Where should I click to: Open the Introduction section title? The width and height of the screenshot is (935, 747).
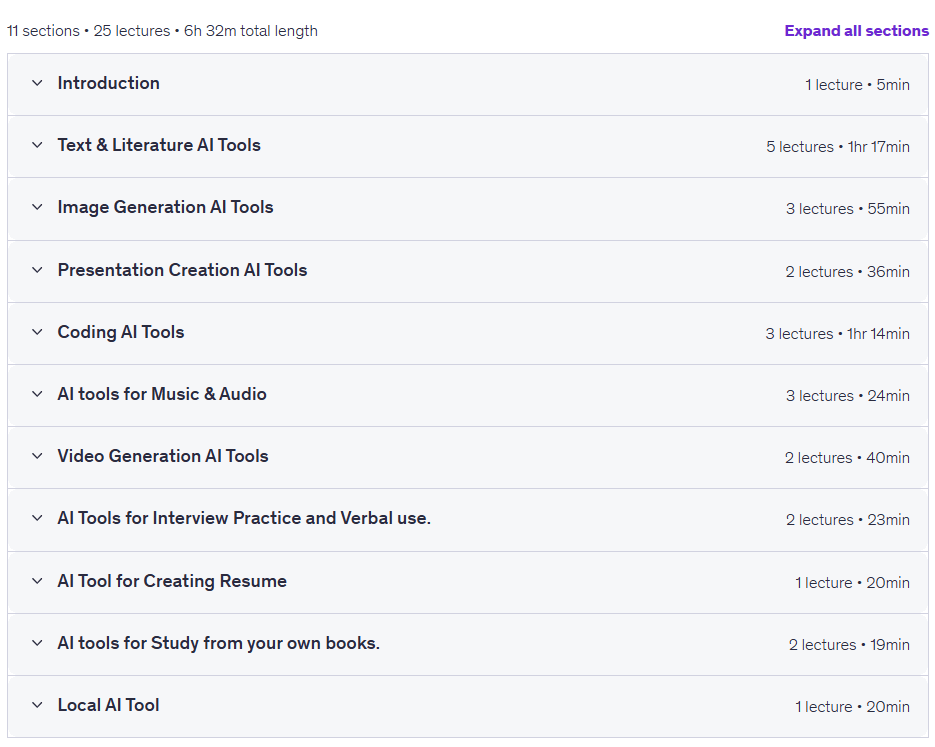click(109, 83)
